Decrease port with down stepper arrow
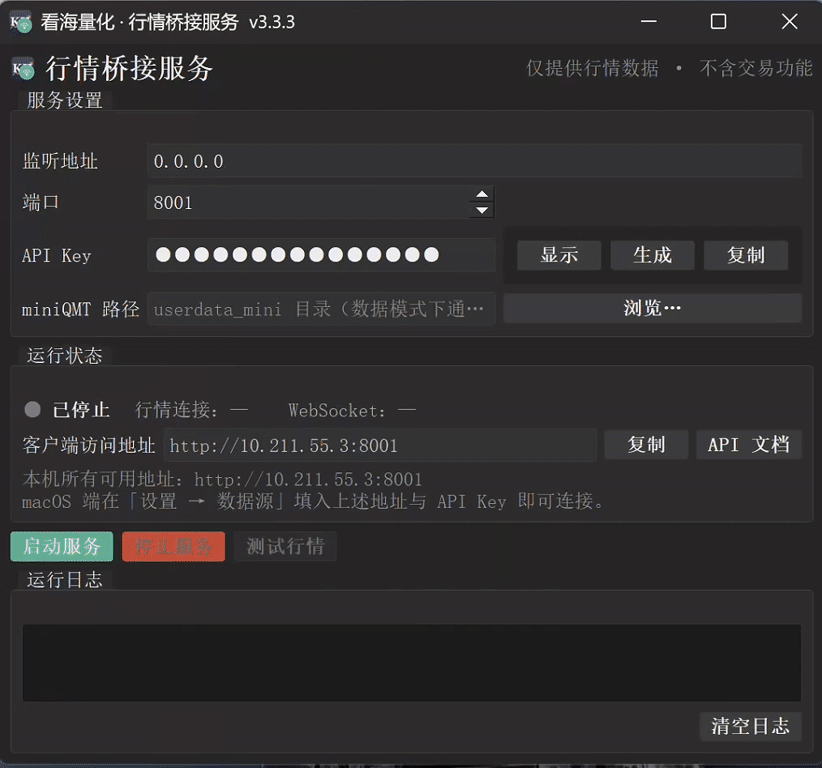 click(x=482, y=210)
